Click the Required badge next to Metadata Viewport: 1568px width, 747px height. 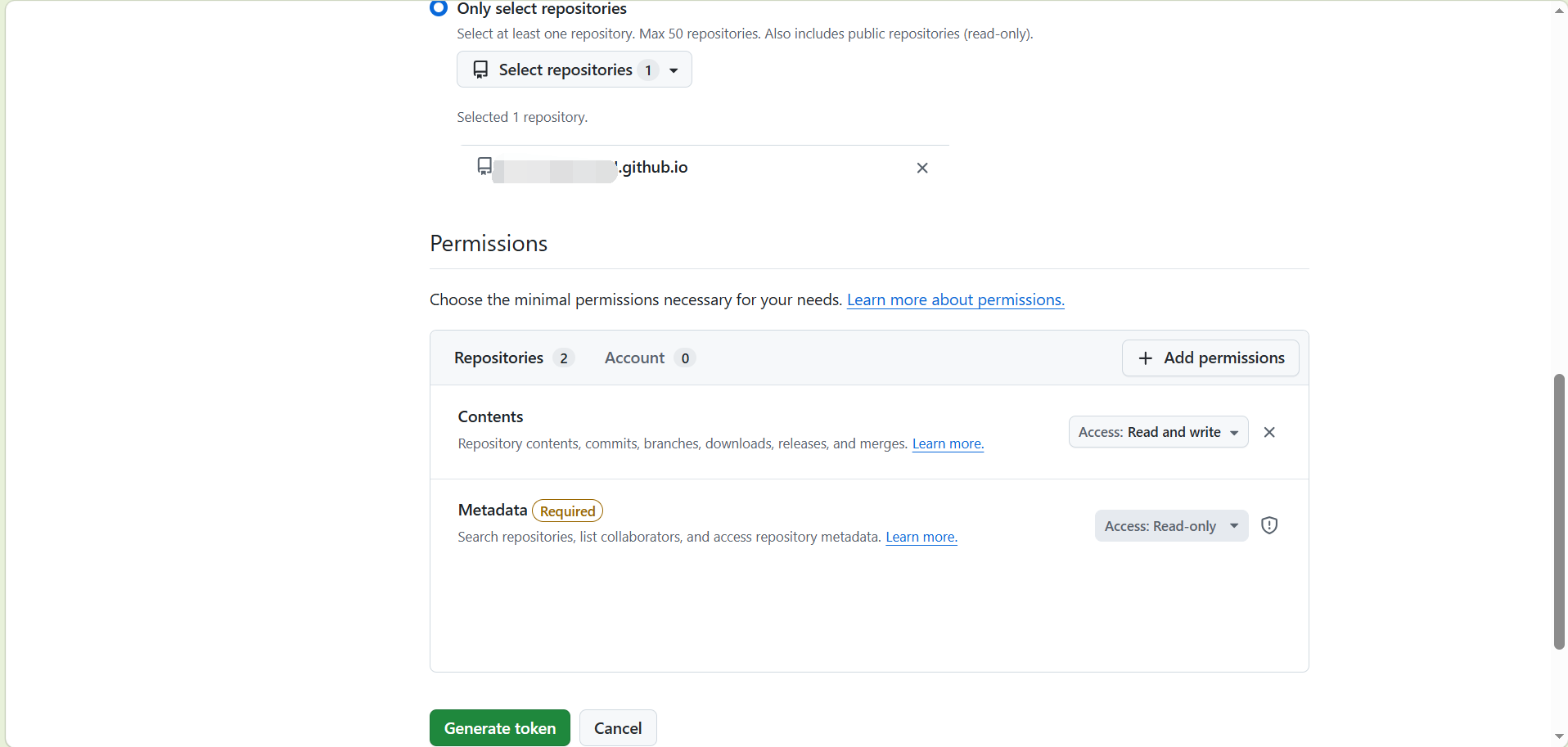click(x=567, y=511)
